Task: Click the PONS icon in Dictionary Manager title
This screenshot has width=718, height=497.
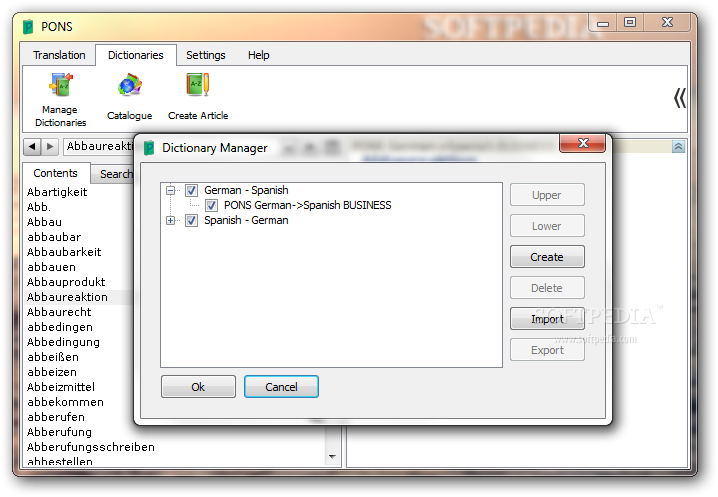Action: pos(149,148)
